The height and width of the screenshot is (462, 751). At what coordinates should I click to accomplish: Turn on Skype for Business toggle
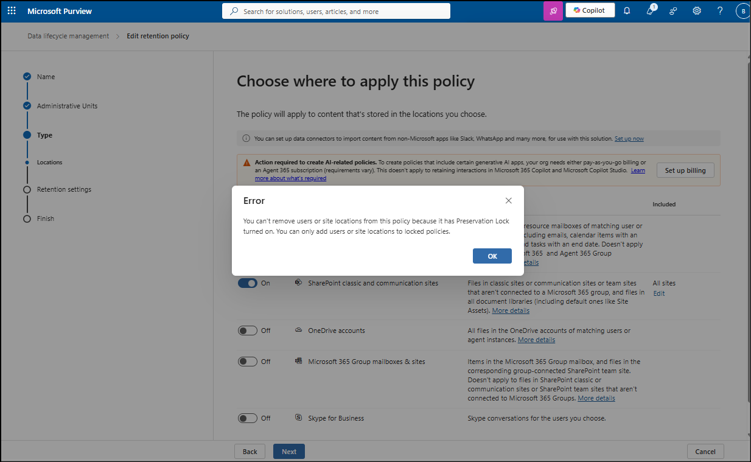248,418
